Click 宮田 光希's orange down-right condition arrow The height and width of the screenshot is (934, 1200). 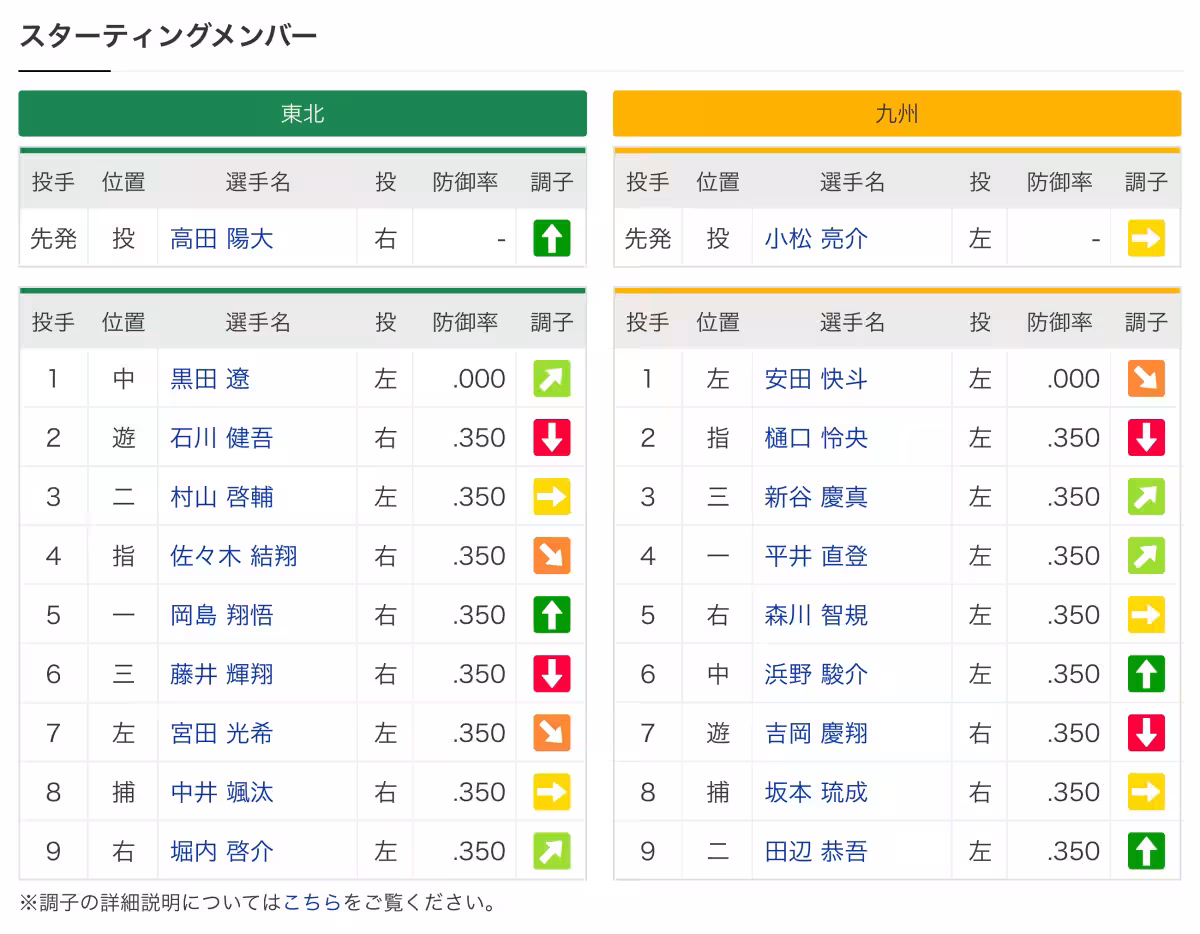click(x=550, y=732)
